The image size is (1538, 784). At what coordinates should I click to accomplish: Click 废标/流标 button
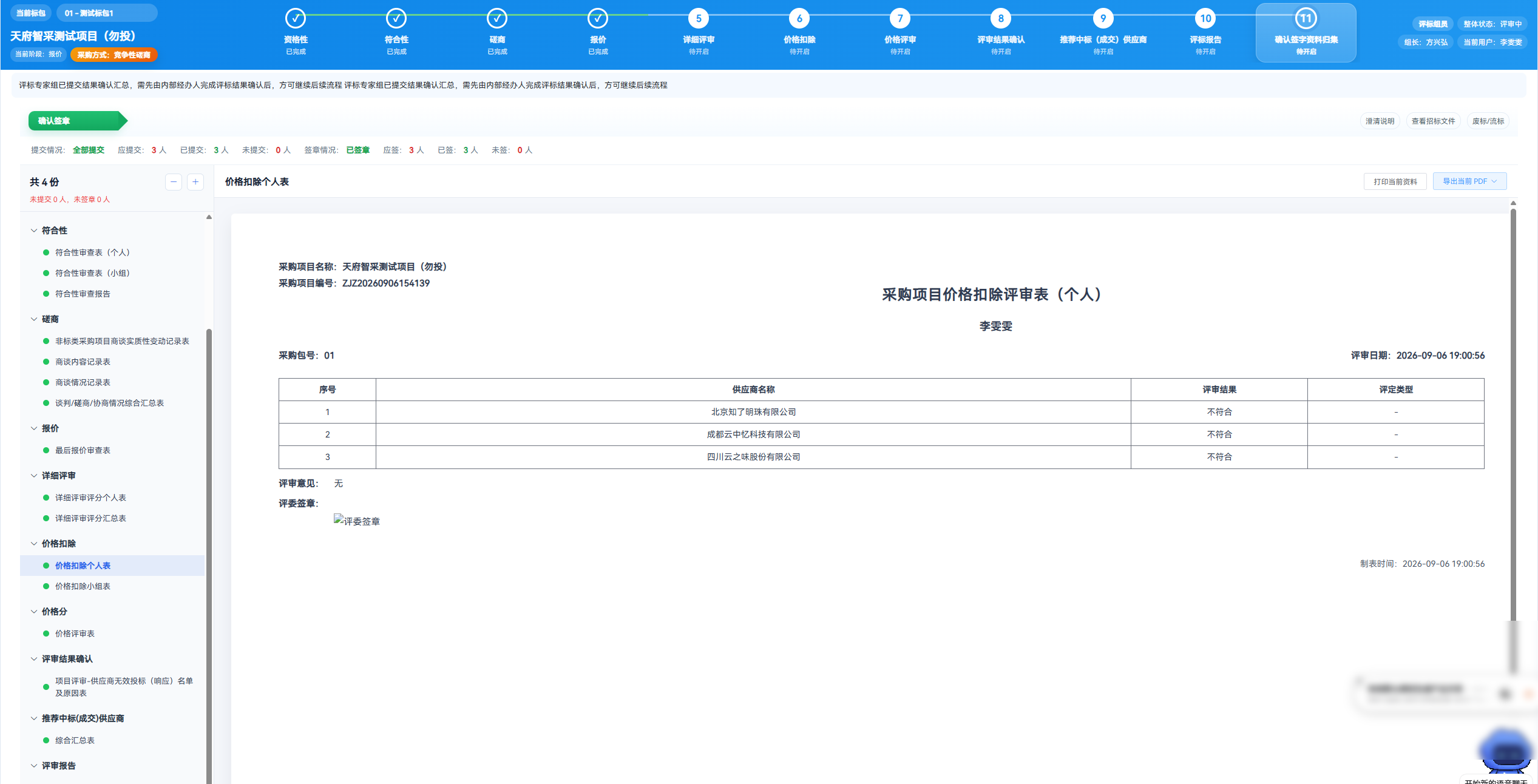pos(1488,121)
